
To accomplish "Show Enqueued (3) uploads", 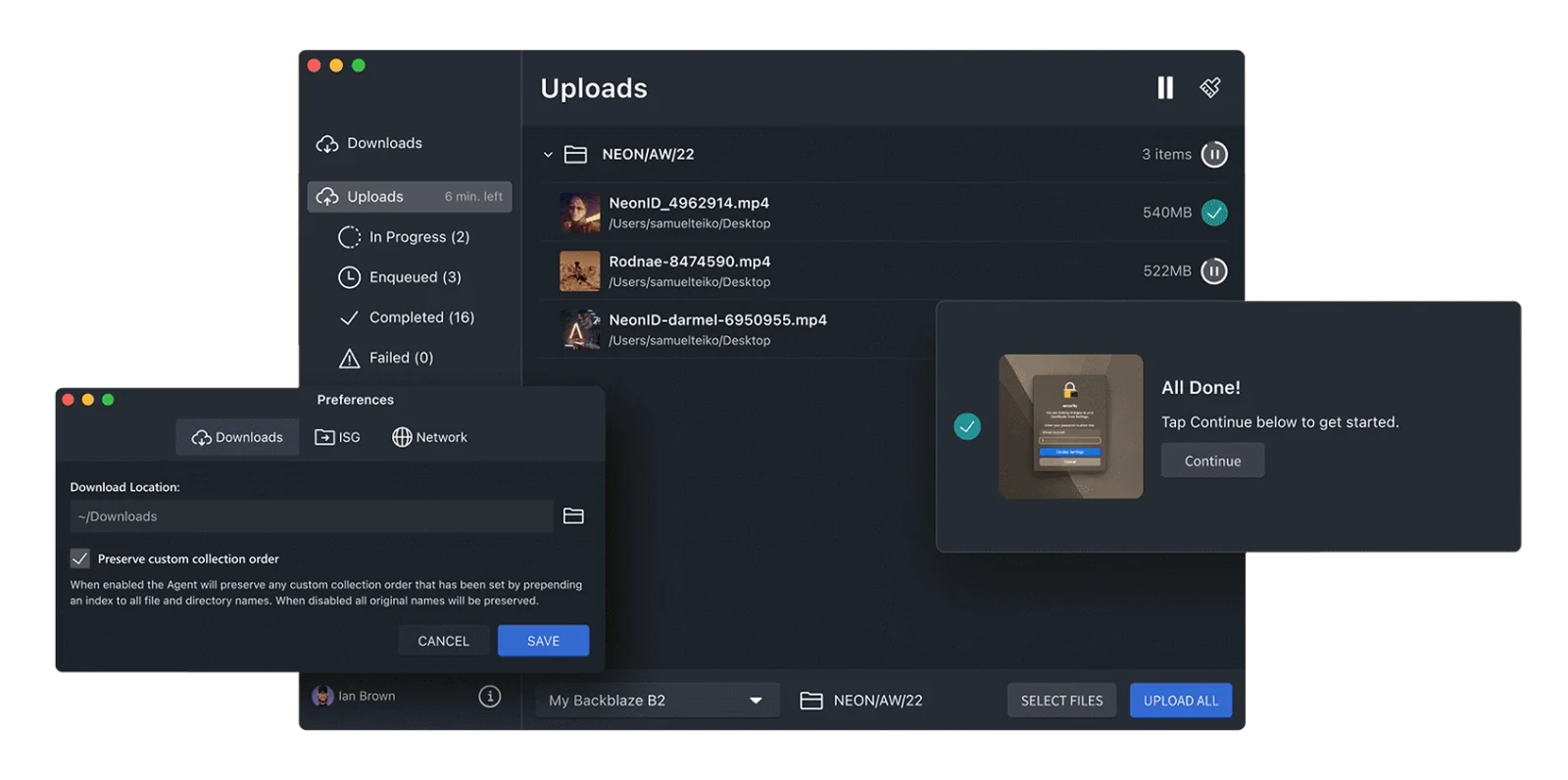I will (415, 277).
